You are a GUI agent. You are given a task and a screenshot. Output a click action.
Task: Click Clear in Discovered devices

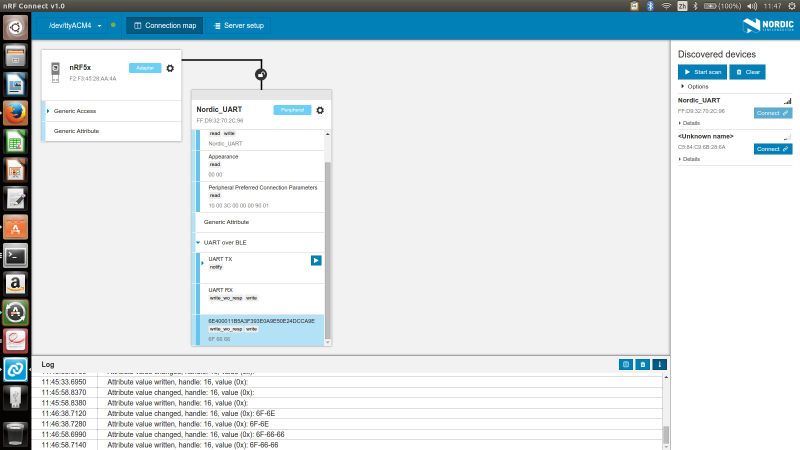pos(747,72)
